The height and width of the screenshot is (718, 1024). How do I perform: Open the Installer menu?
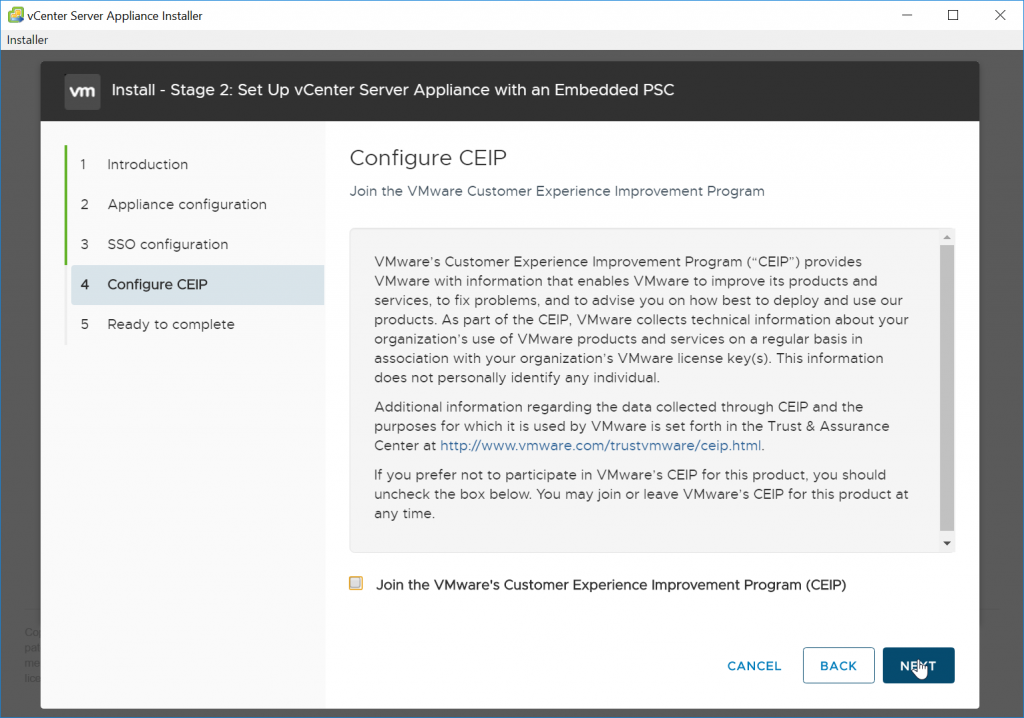27,40
